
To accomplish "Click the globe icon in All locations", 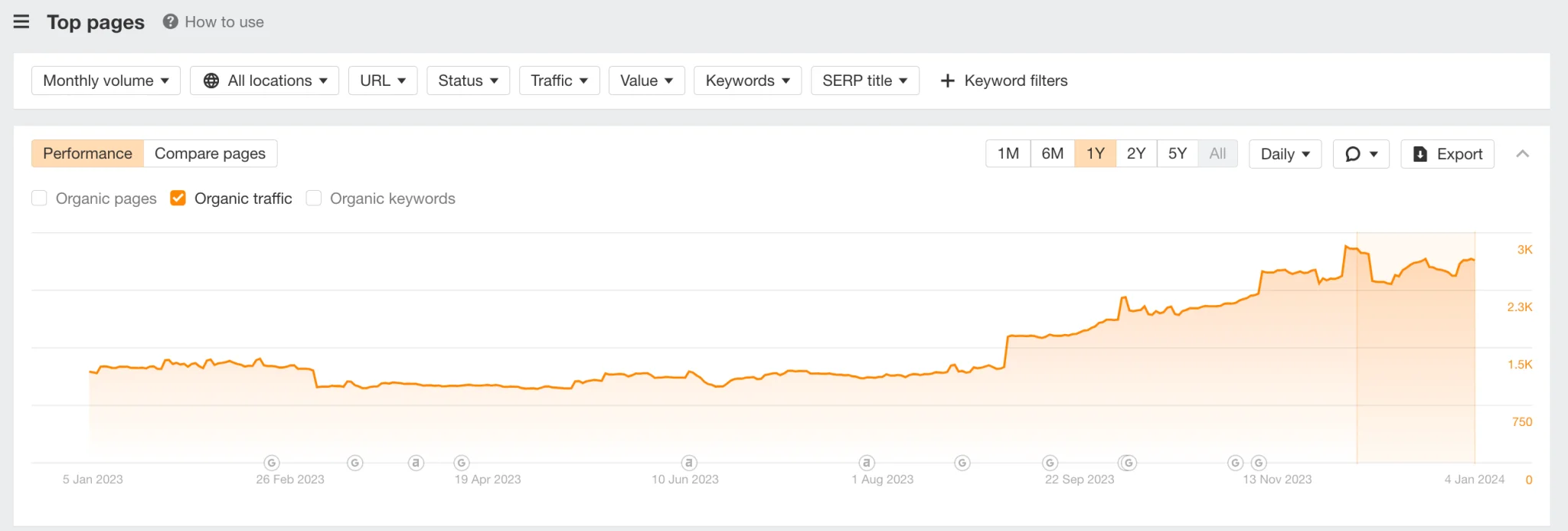I will (x=211, y=80).
